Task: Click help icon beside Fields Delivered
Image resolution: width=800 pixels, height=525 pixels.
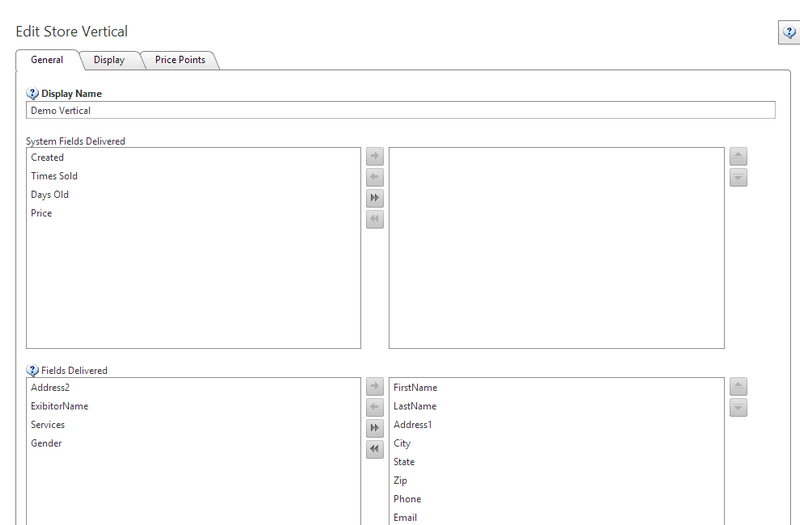Action: pyautogui.click(x=33, y=370)
